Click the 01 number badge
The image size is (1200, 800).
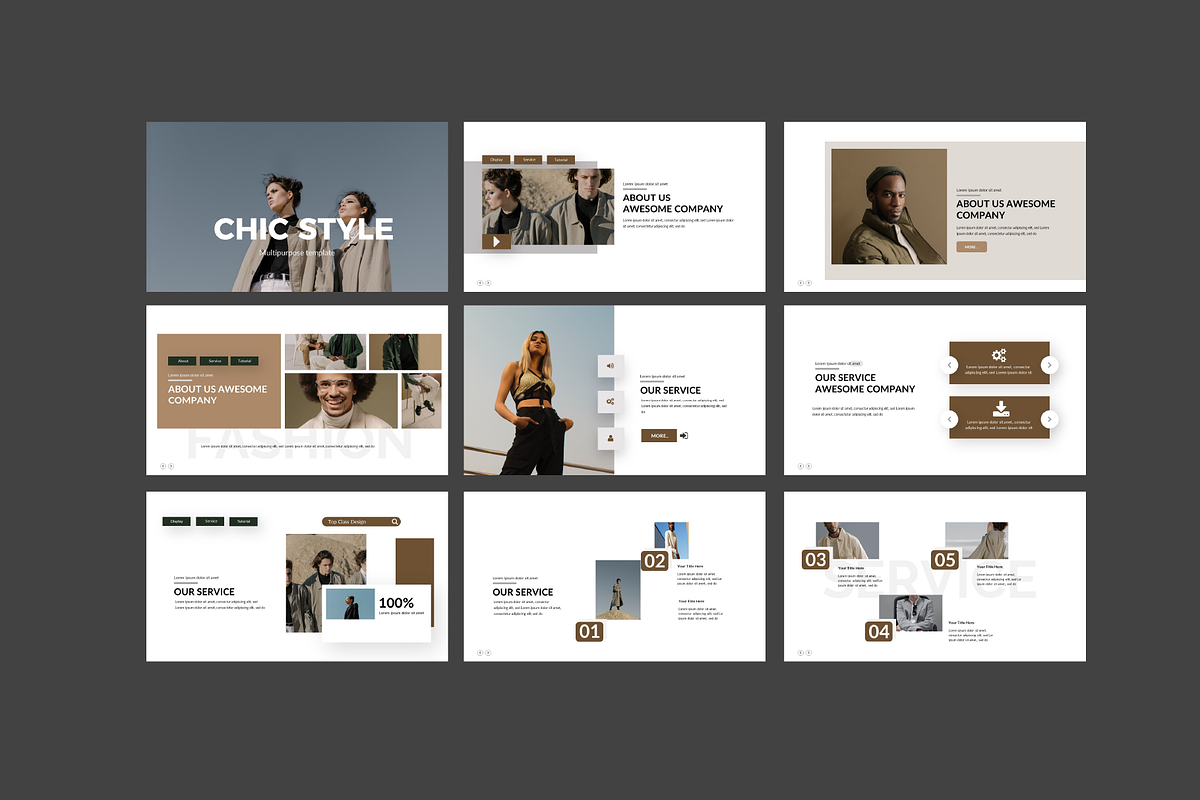point(590,631)
